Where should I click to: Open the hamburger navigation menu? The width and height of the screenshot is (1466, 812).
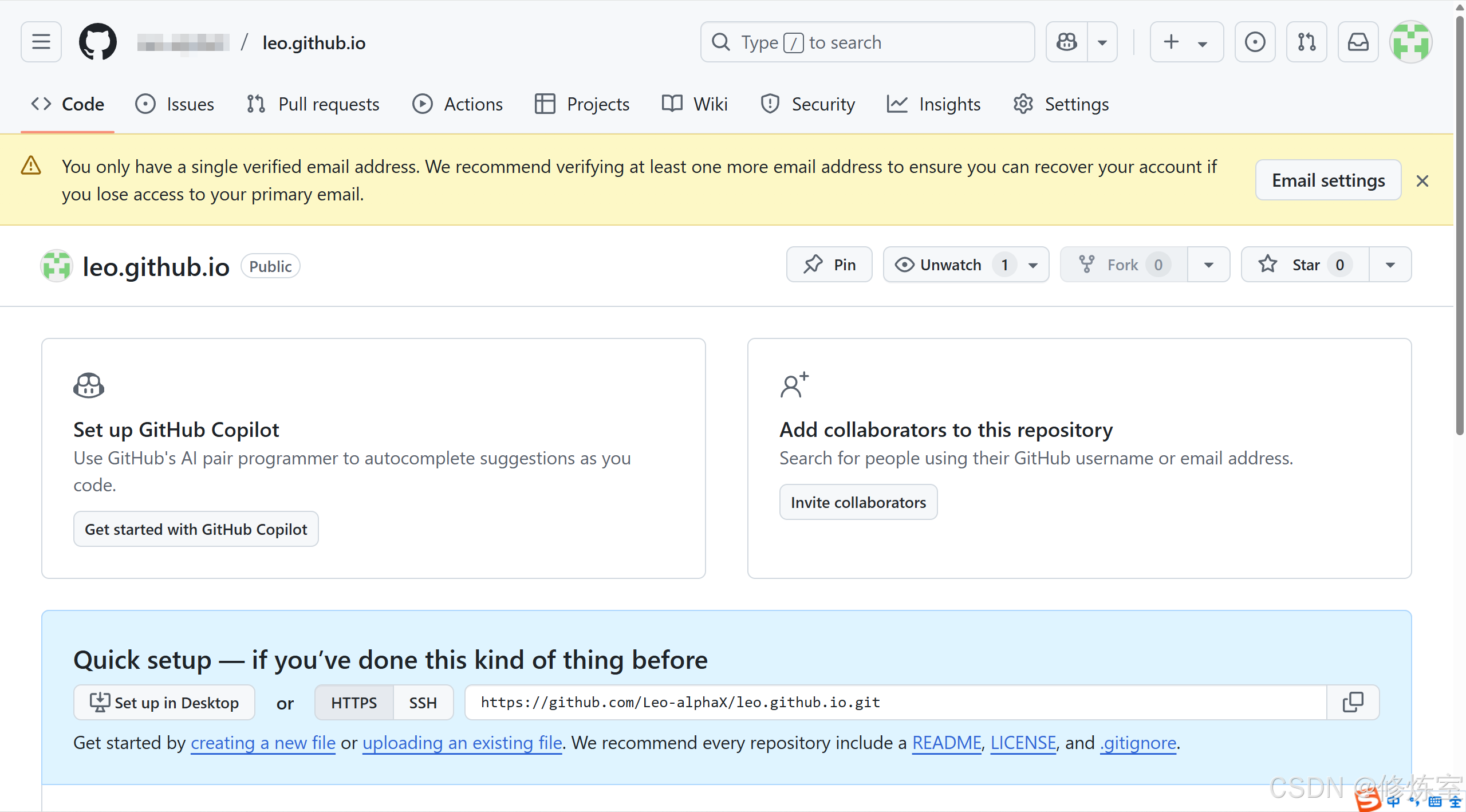(x=41, y=42)
